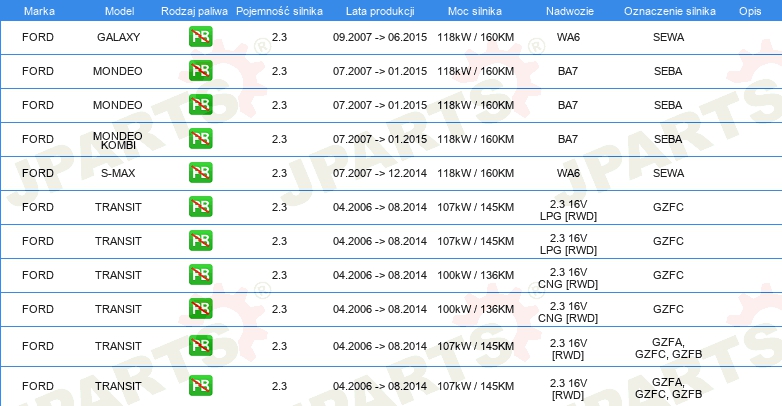Click the fuel icon in the first TRANSIT CNG row
The image size is (782, 406).
[200, 274]
